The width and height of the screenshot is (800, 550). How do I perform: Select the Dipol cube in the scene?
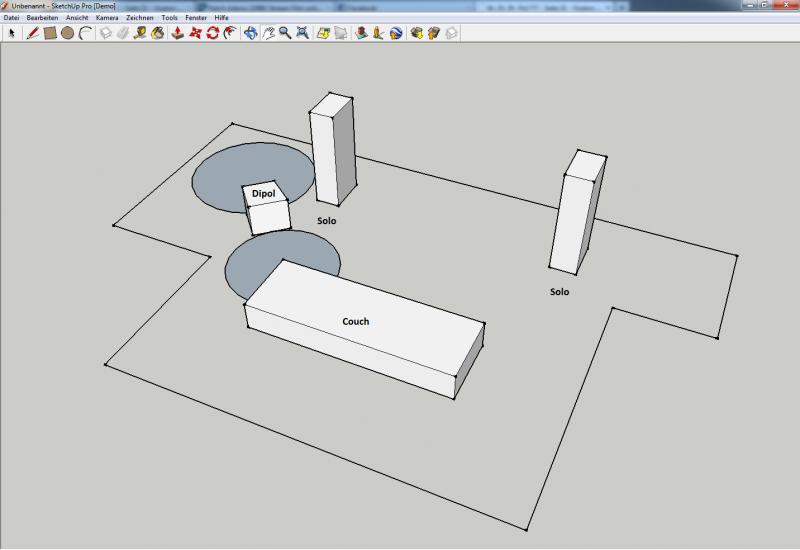point(267,211)
